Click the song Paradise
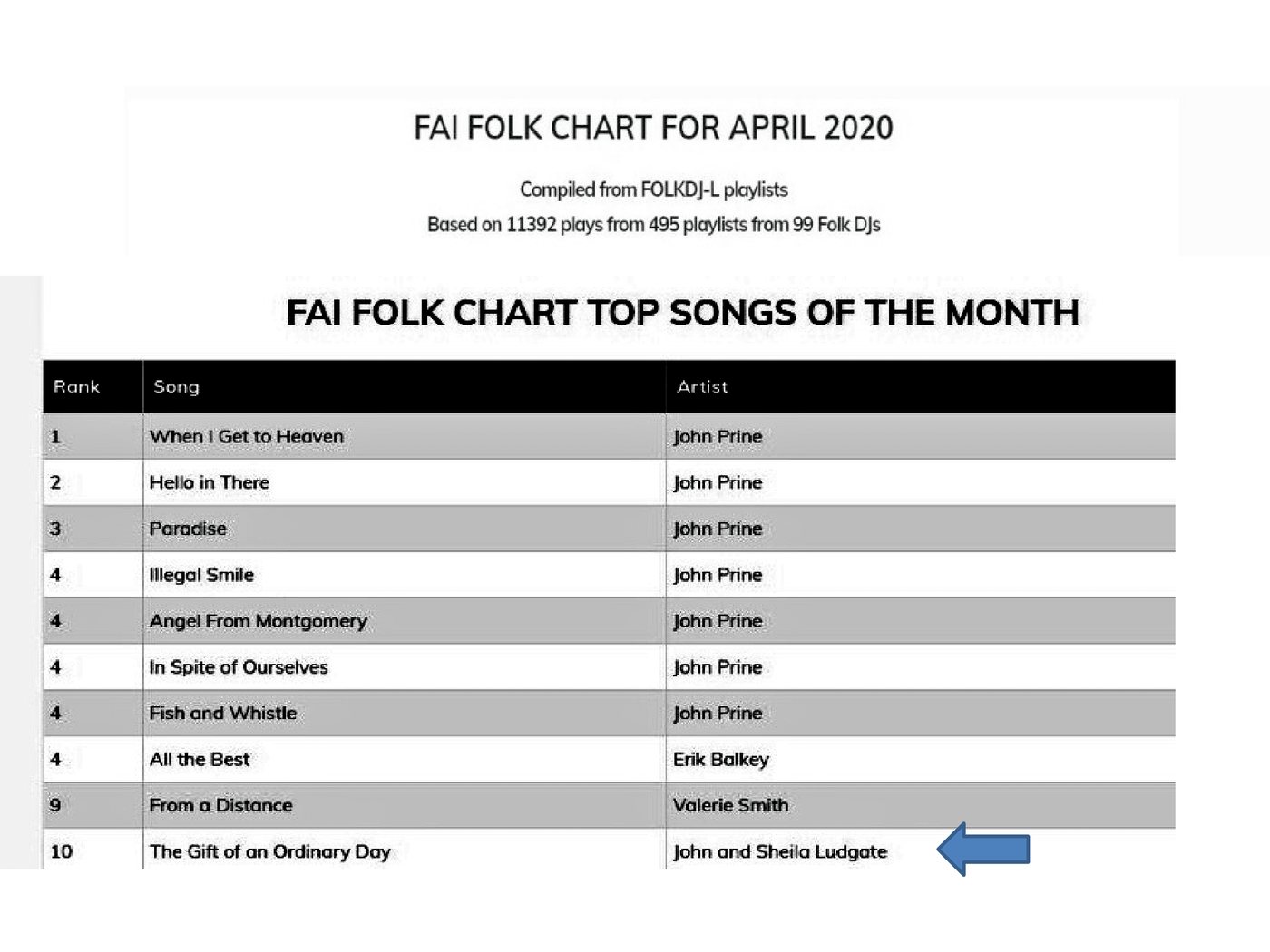 click(x=188, y=529)
